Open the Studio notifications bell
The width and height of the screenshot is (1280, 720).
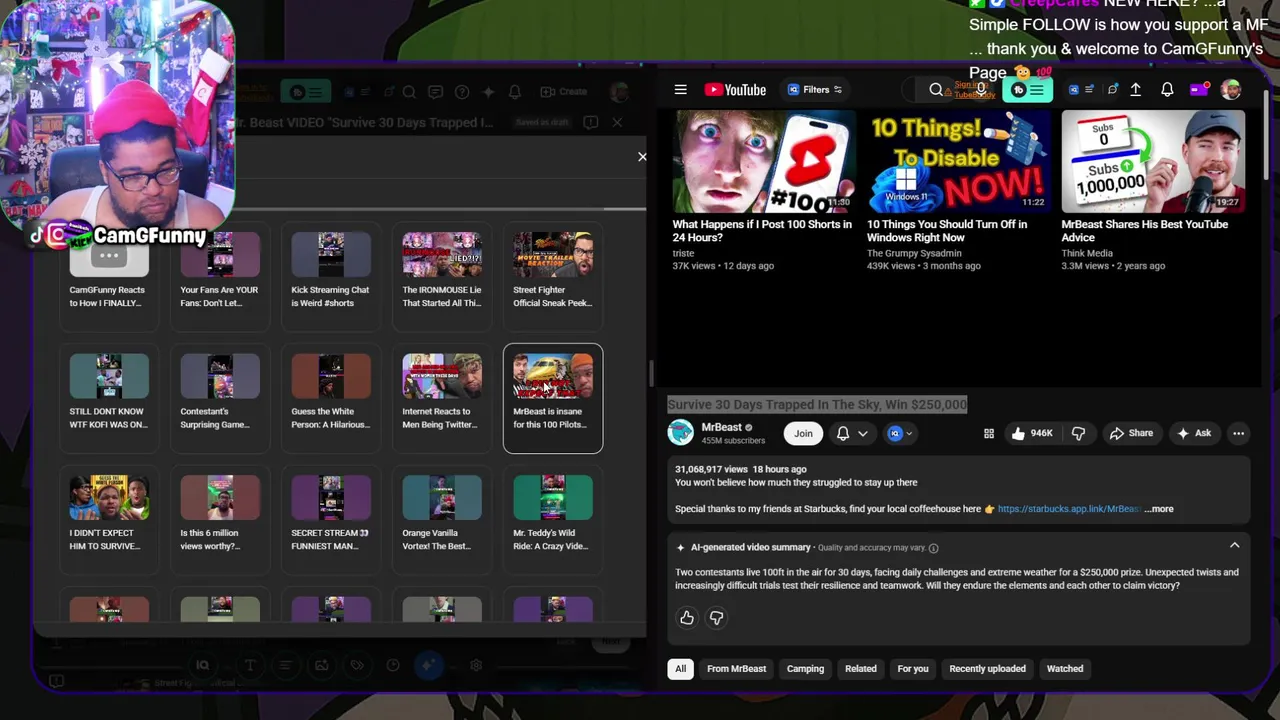pos(514,92)
